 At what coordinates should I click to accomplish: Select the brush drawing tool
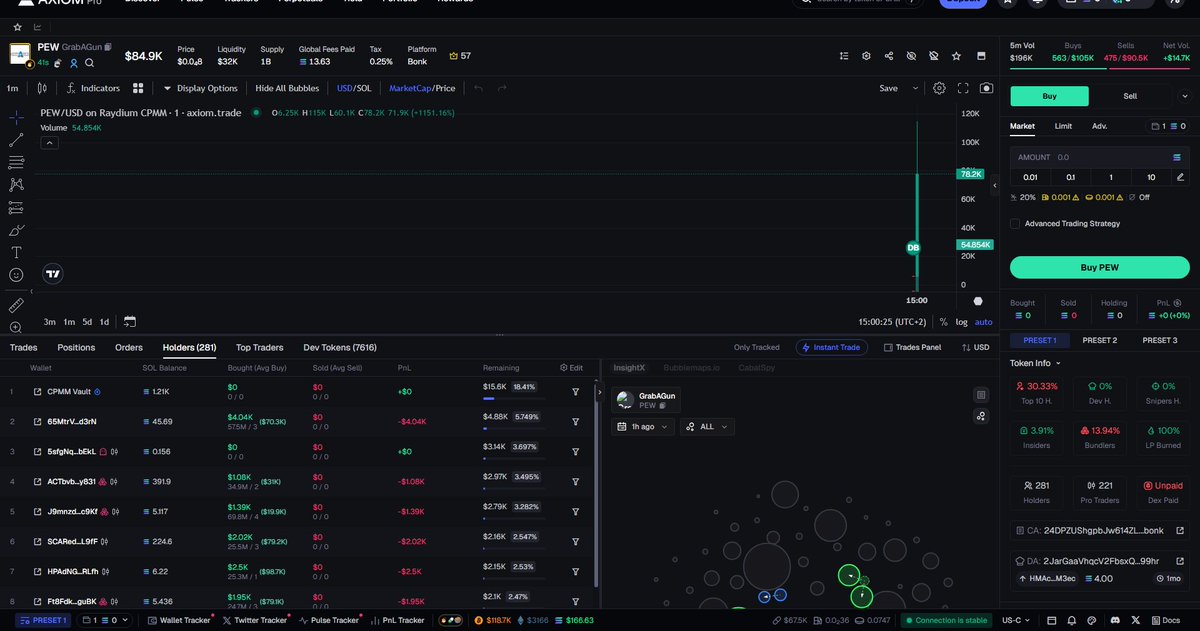tap(16, 230)
